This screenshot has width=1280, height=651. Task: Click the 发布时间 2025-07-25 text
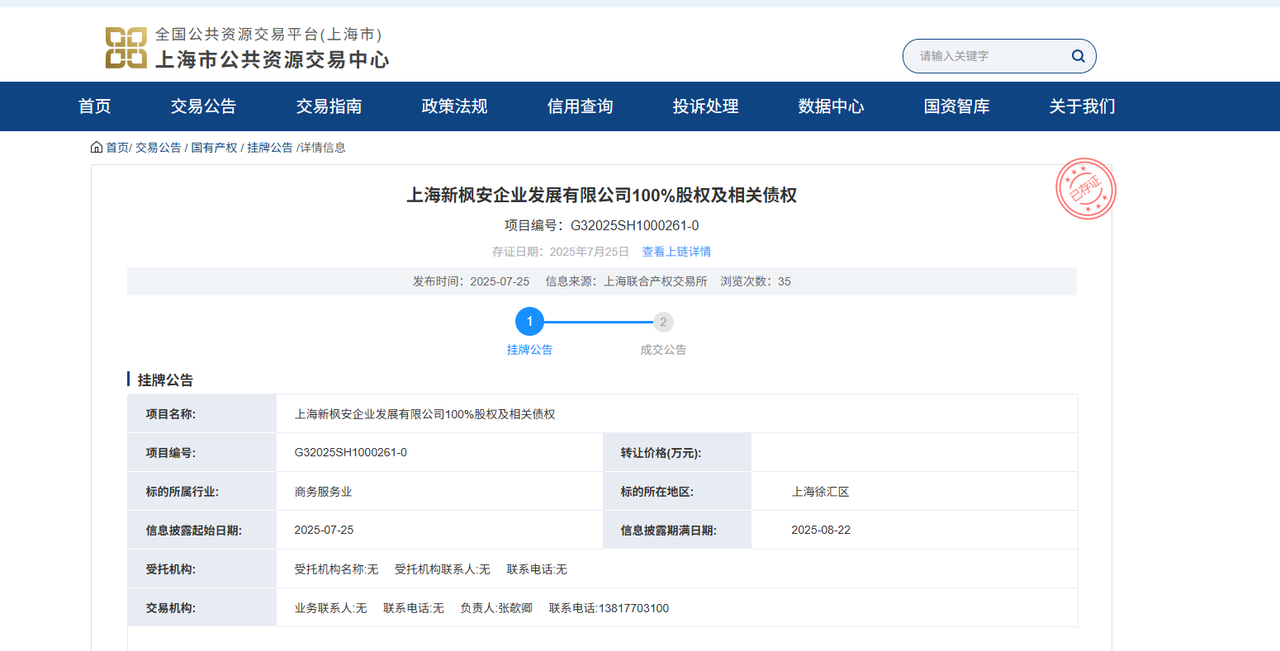tap(471, 282)
